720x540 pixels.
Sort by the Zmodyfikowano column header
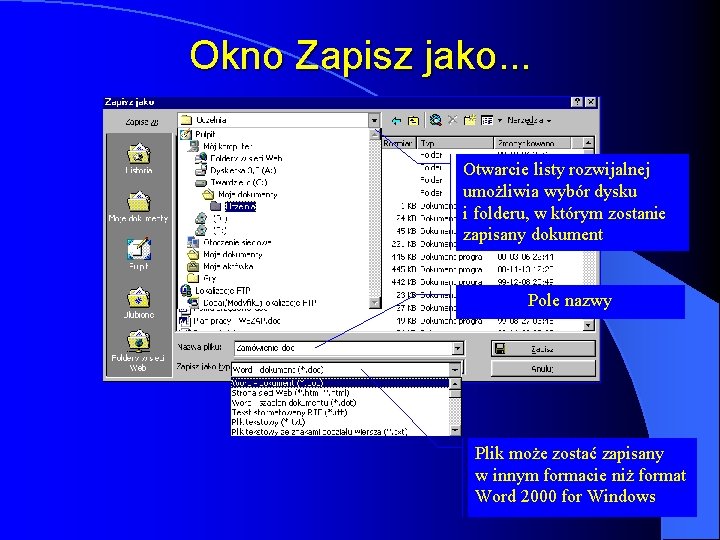pyautogui.click(x=532, y=143)
